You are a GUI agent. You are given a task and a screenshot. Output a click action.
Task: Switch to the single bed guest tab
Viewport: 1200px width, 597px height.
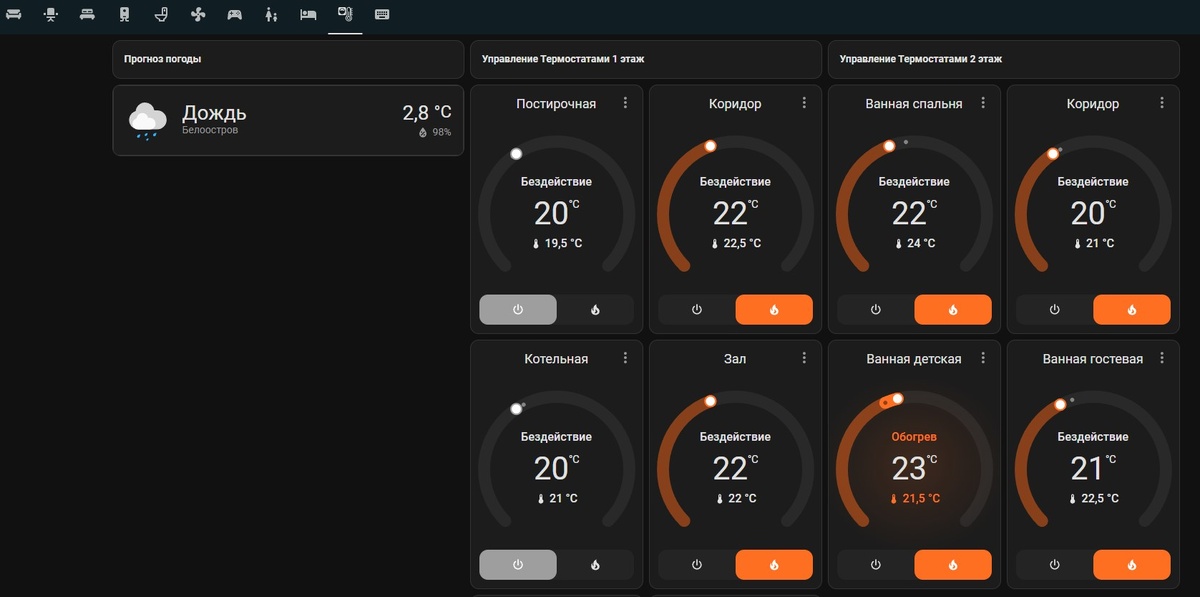click(308, 15)
